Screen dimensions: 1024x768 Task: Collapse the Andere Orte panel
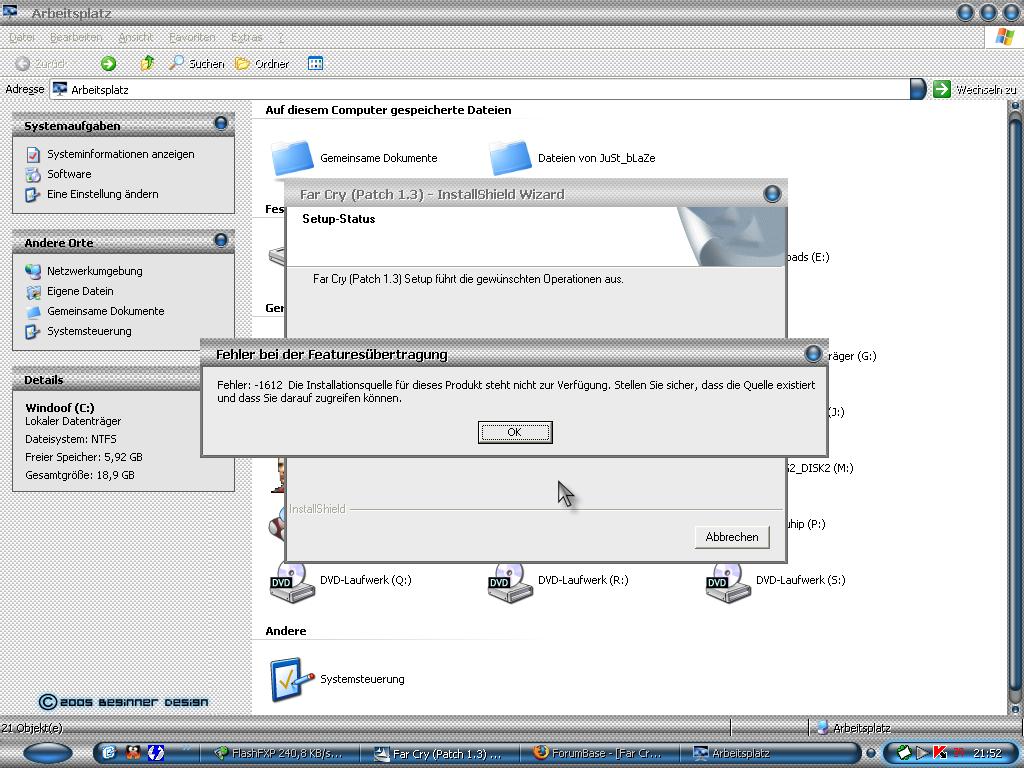pyautogui.click(x=221, y=240)
